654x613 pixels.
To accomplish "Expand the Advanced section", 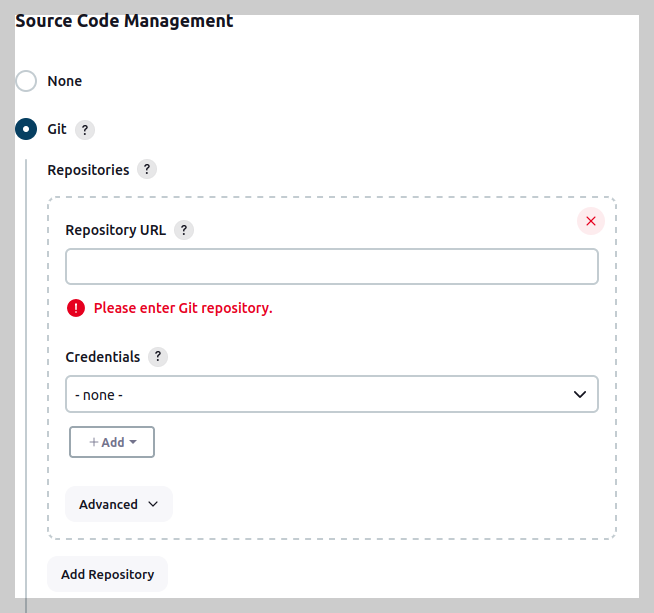I will 119,504.
